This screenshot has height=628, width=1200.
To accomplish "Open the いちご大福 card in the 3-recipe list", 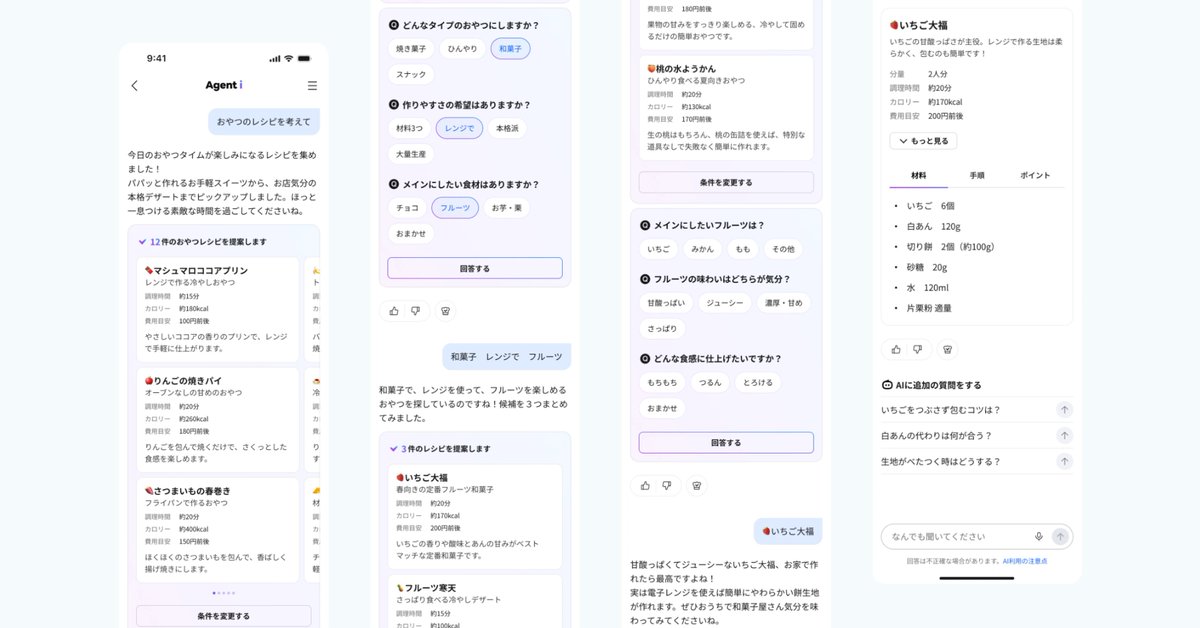I will pyautogui.click(x=475, y=517).
